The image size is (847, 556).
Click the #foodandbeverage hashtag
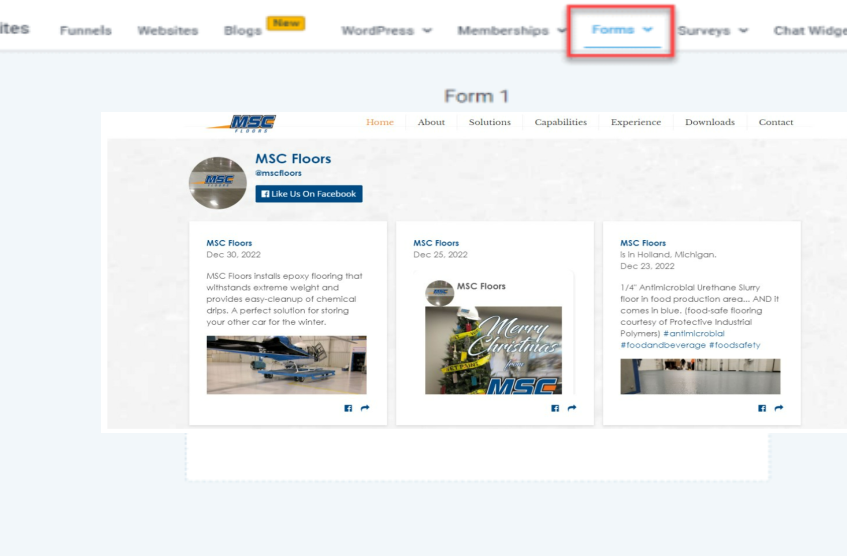point(663,345)
